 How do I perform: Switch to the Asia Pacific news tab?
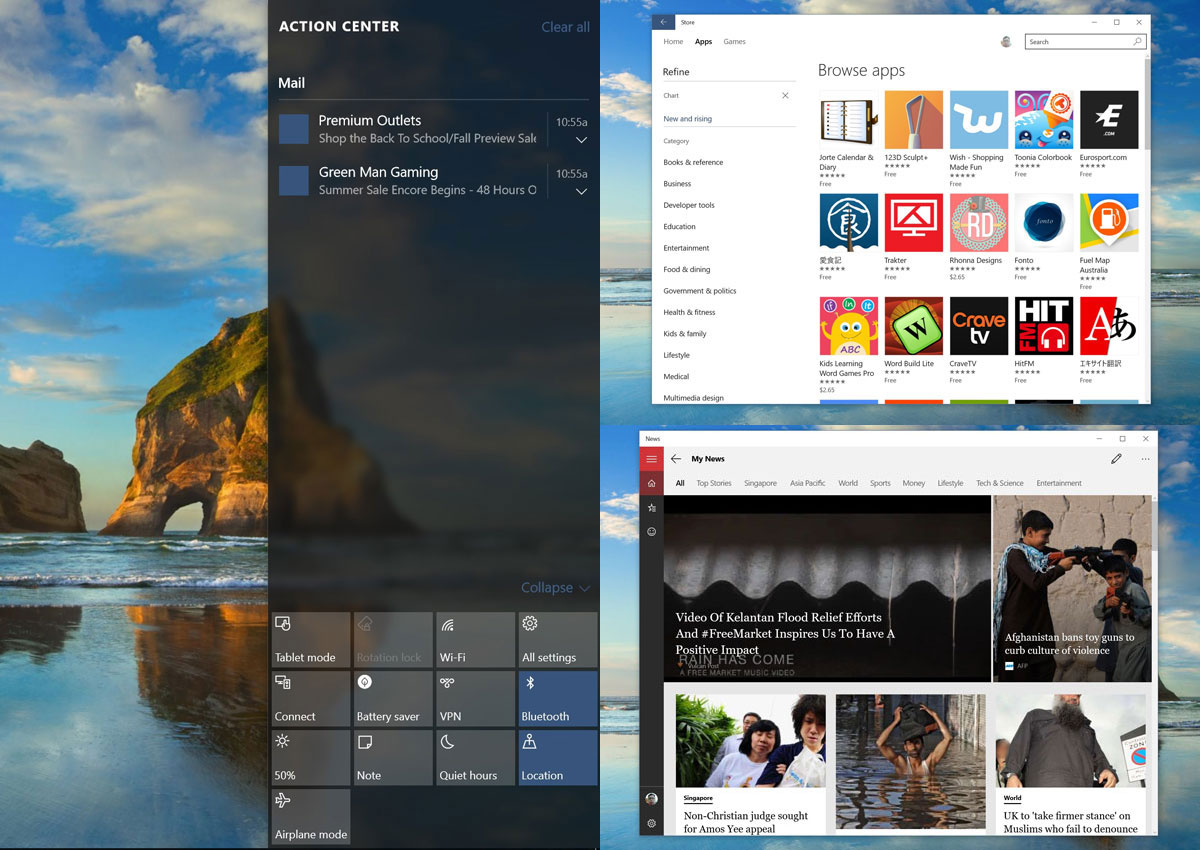(807, 483)
